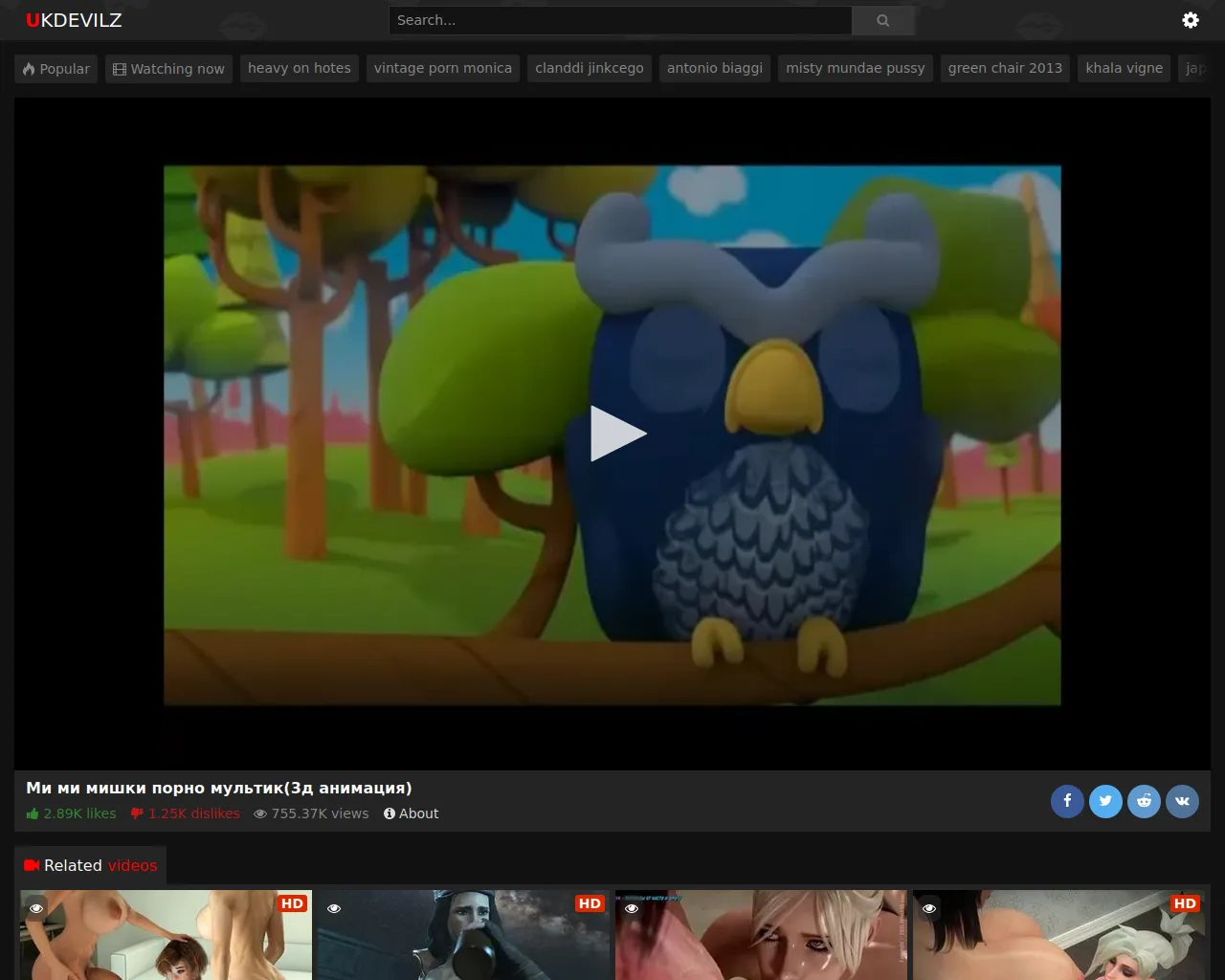Share the video on Twitter
Screen dimensions: 1225x980
pyautogui.click(x=1105, y=801)
